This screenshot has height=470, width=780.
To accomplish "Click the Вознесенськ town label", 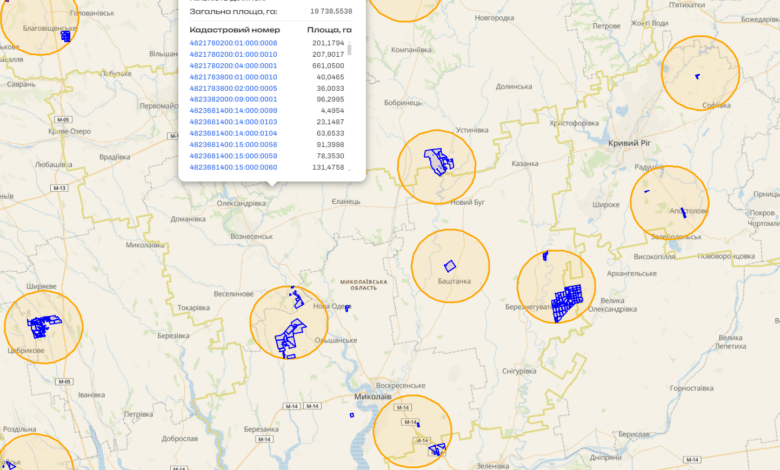I will point(251,236).
